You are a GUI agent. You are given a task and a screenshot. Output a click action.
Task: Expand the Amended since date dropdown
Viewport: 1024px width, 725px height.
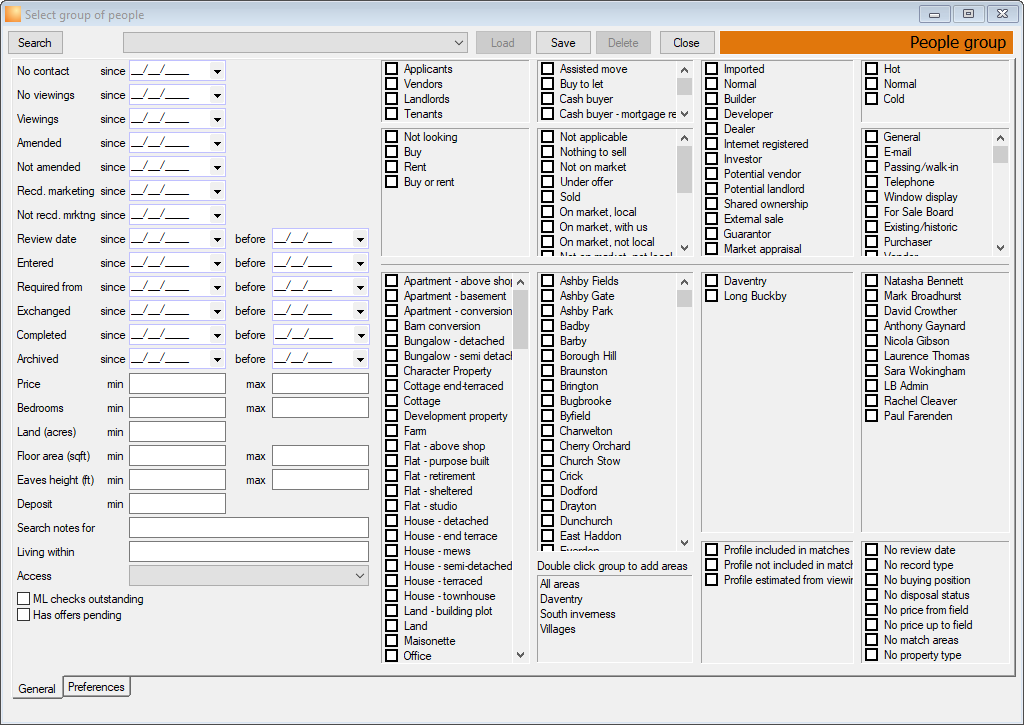point(217,143)
